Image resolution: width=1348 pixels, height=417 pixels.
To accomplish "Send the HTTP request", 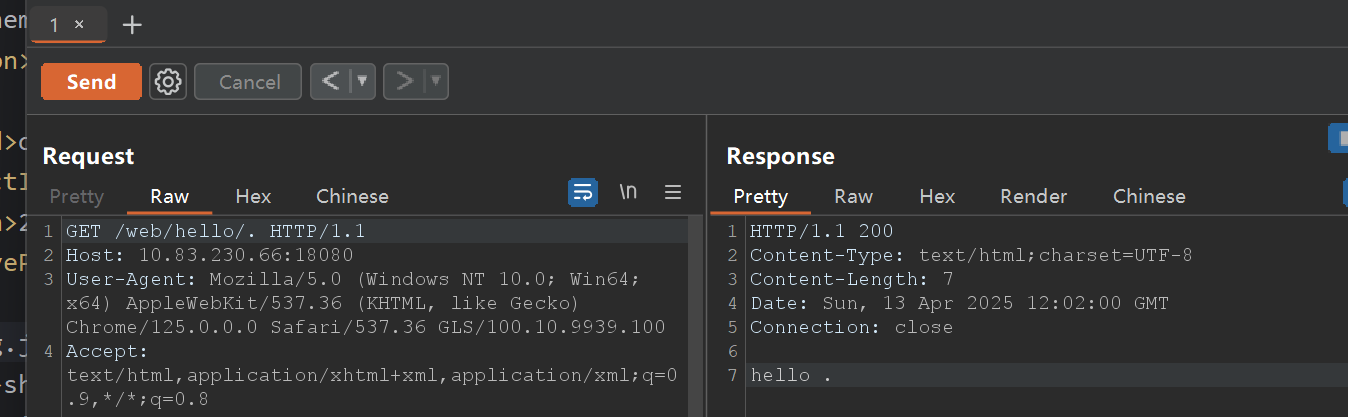I will click(91, 82).
